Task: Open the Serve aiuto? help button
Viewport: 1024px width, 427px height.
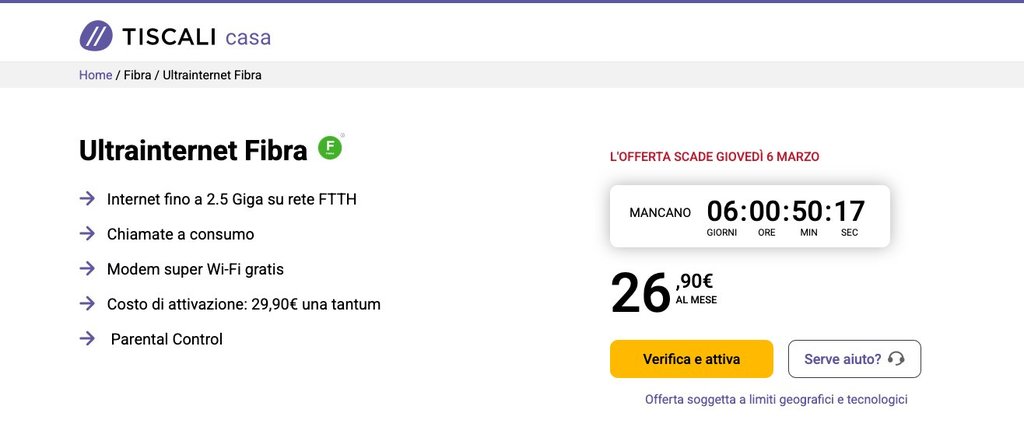Action: 853,359
